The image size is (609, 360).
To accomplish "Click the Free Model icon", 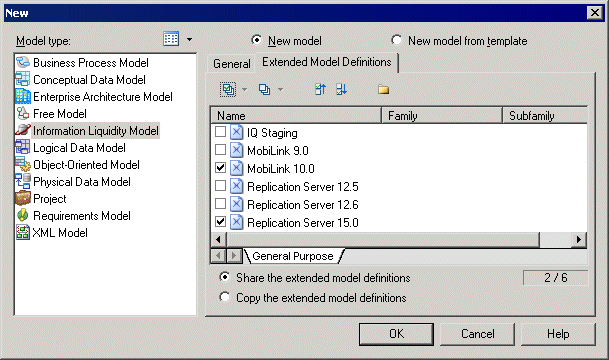I will 23,113.
